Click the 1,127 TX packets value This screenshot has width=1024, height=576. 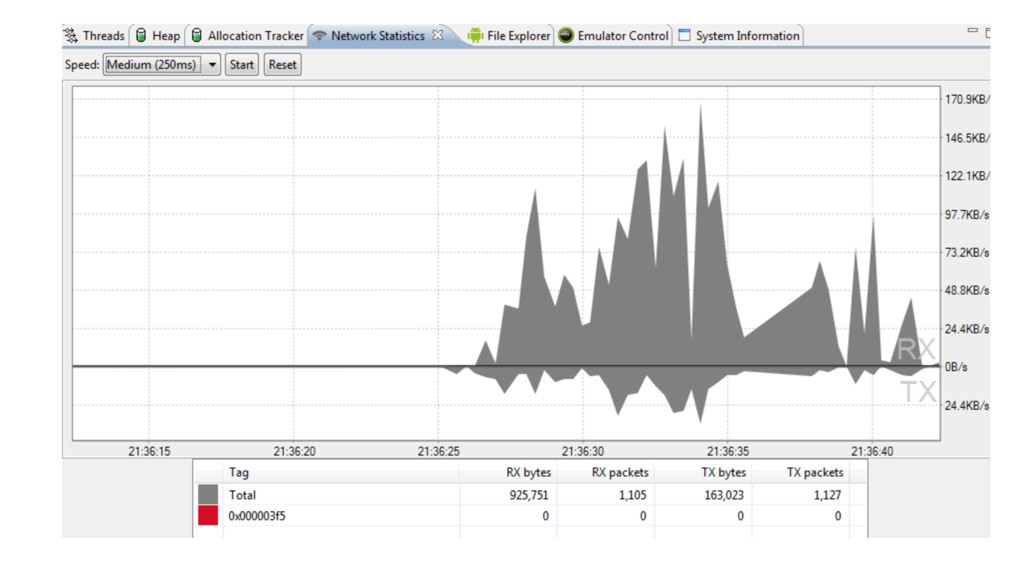827,495
